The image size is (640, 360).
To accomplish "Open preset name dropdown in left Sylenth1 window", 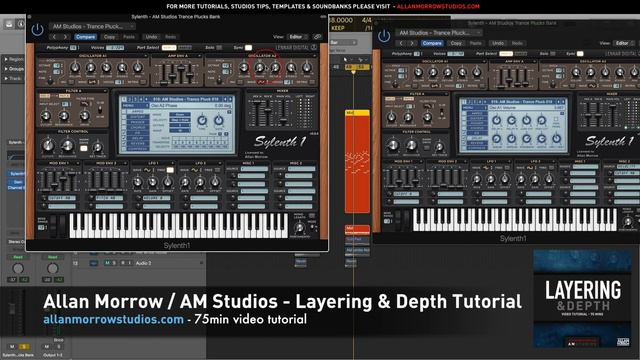I will (93, 27).
